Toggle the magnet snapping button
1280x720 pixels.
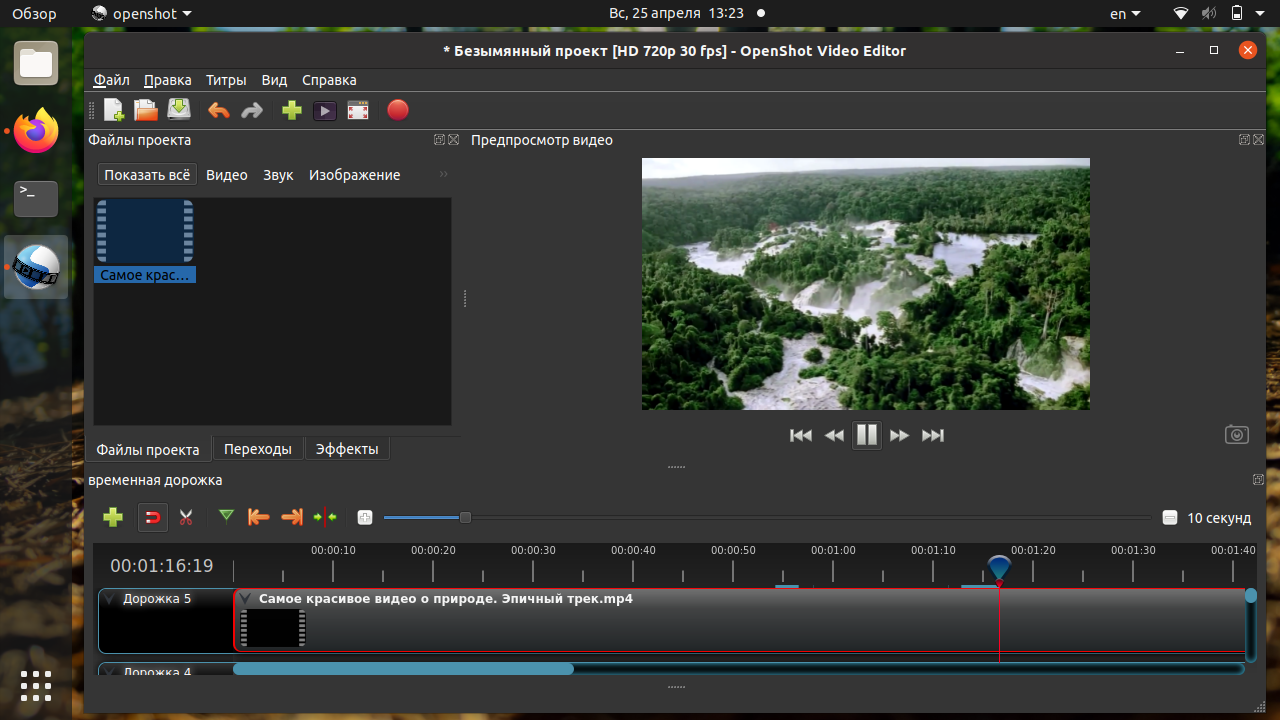pyautogui.click(x=153, y=517)
